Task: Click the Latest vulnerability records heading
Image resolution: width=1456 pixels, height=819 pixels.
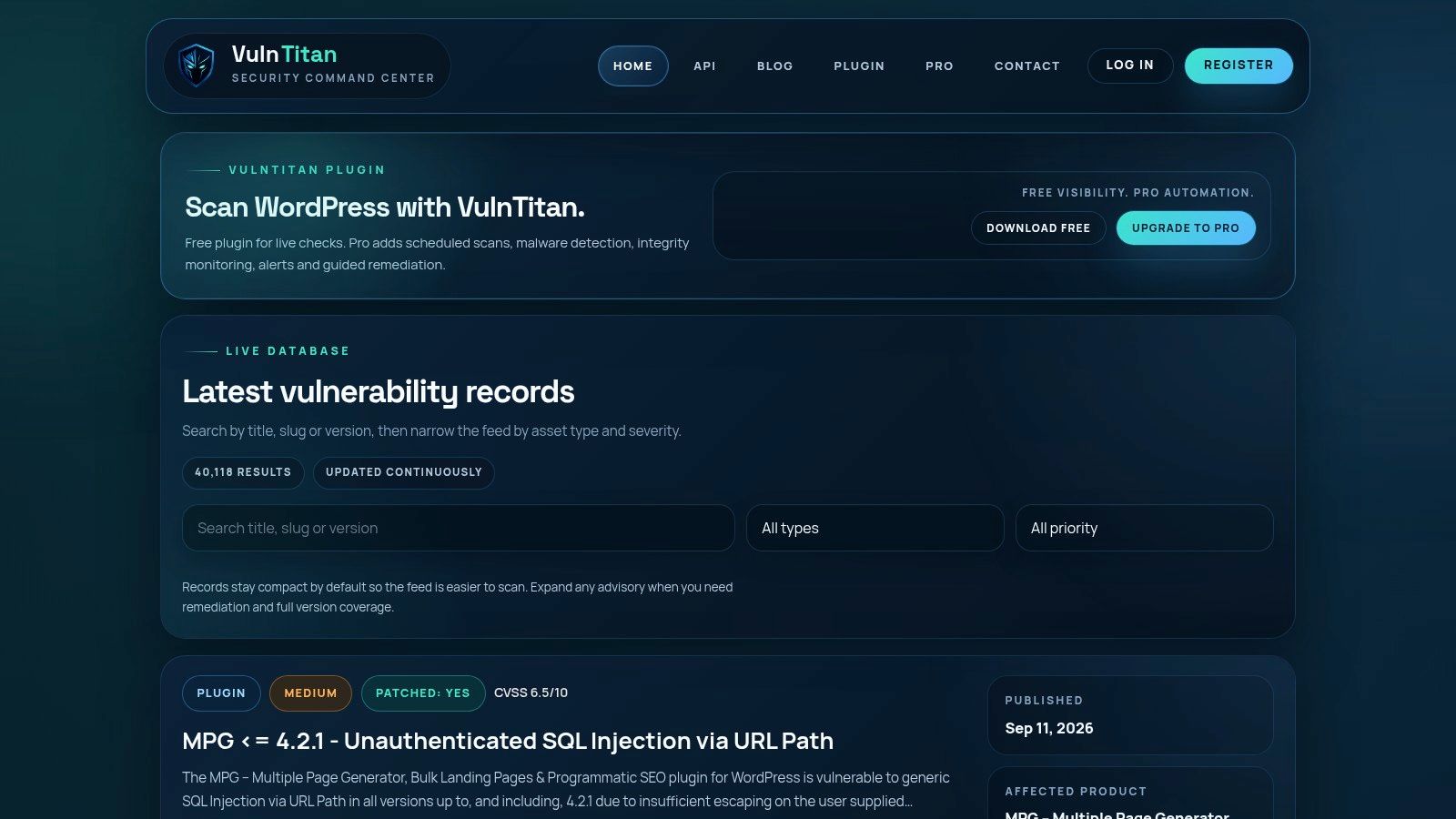Action: pyautogui.click(x=379, y=392)
